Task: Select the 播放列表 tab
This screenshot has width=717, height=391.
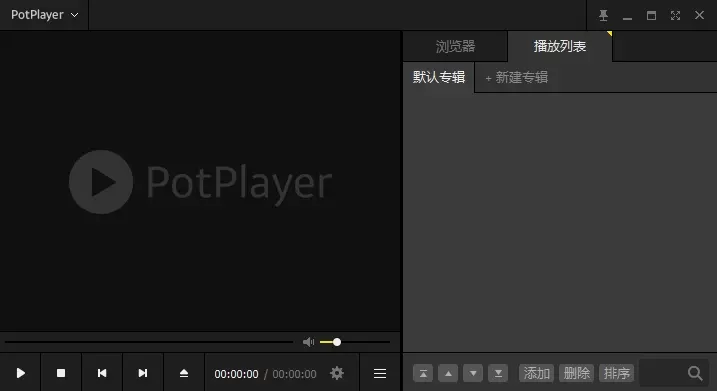Action: click(560, 46)
